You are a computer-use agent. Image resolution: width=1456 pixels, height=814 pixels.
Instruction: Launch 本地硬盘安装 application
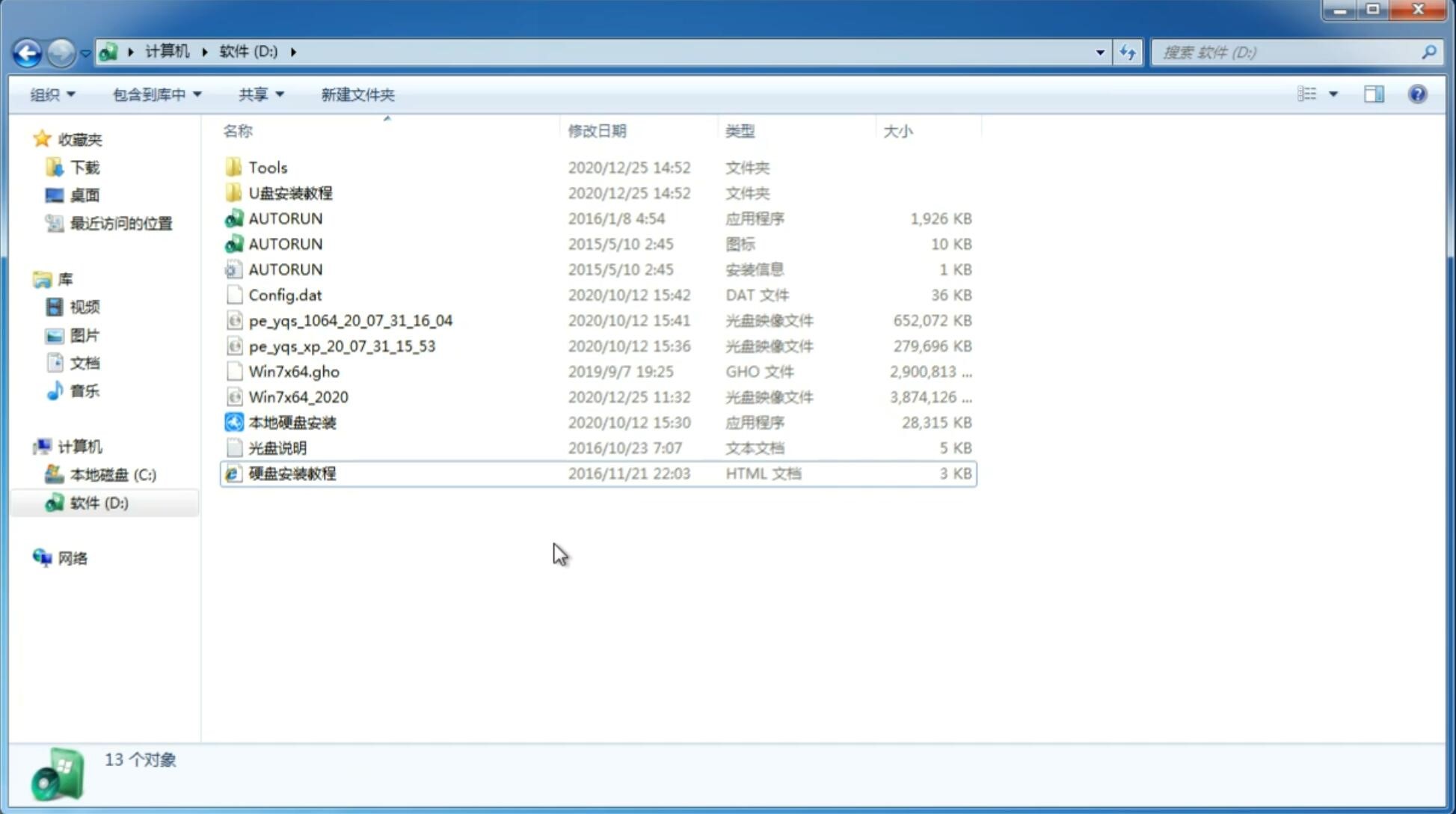292,422
